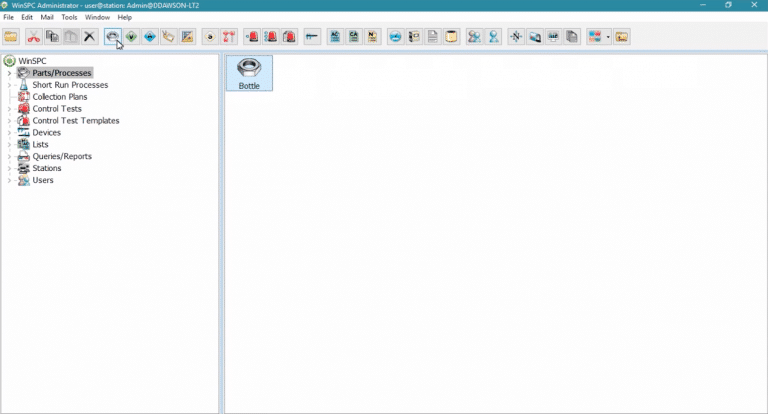
Task: Click the new part nut icon in toolbar
Action: click(x=113, y=37)
